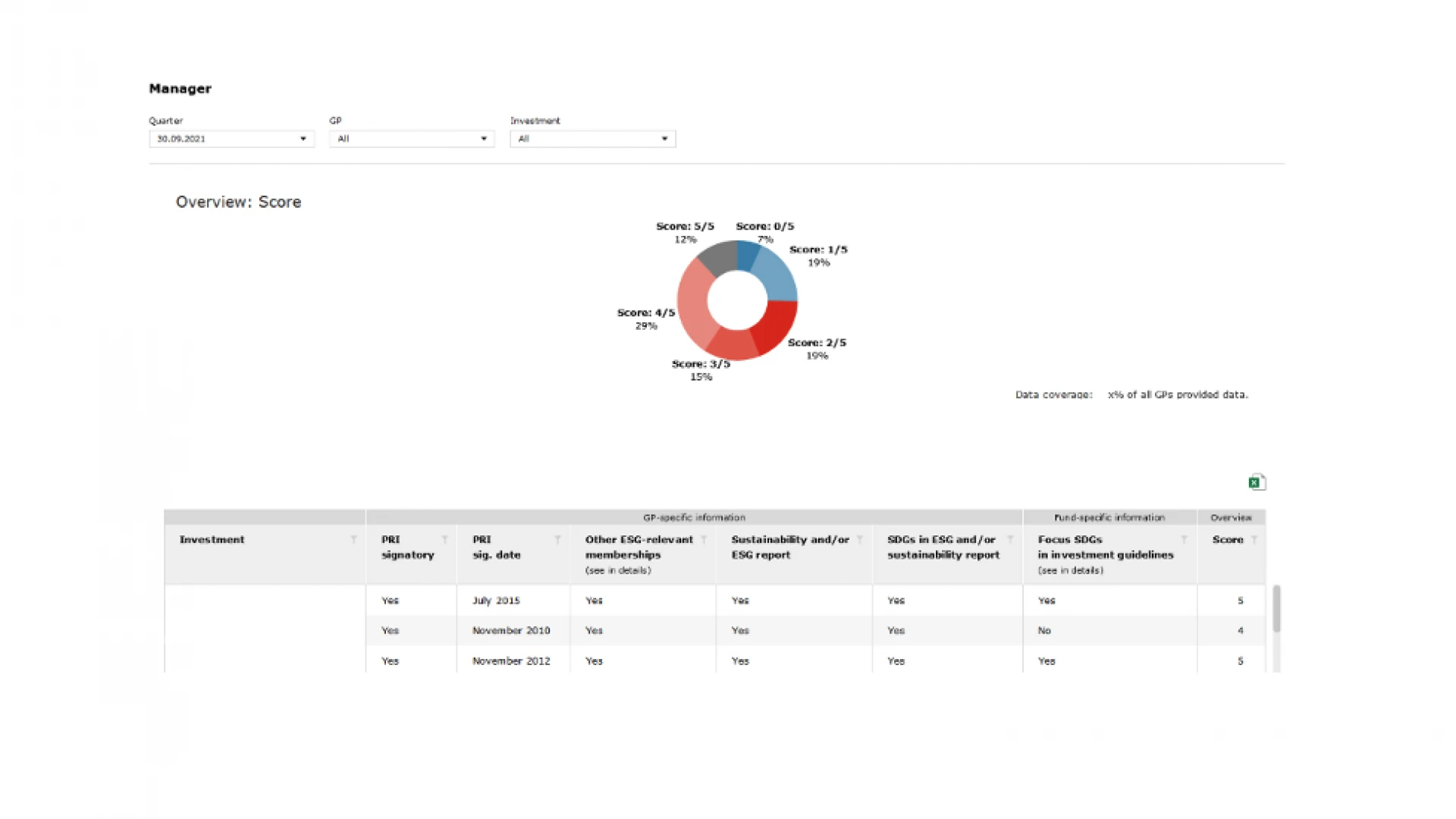Filter the Investment column
The width and height of the screenshot is (1456, 819).
coord(353,539)
